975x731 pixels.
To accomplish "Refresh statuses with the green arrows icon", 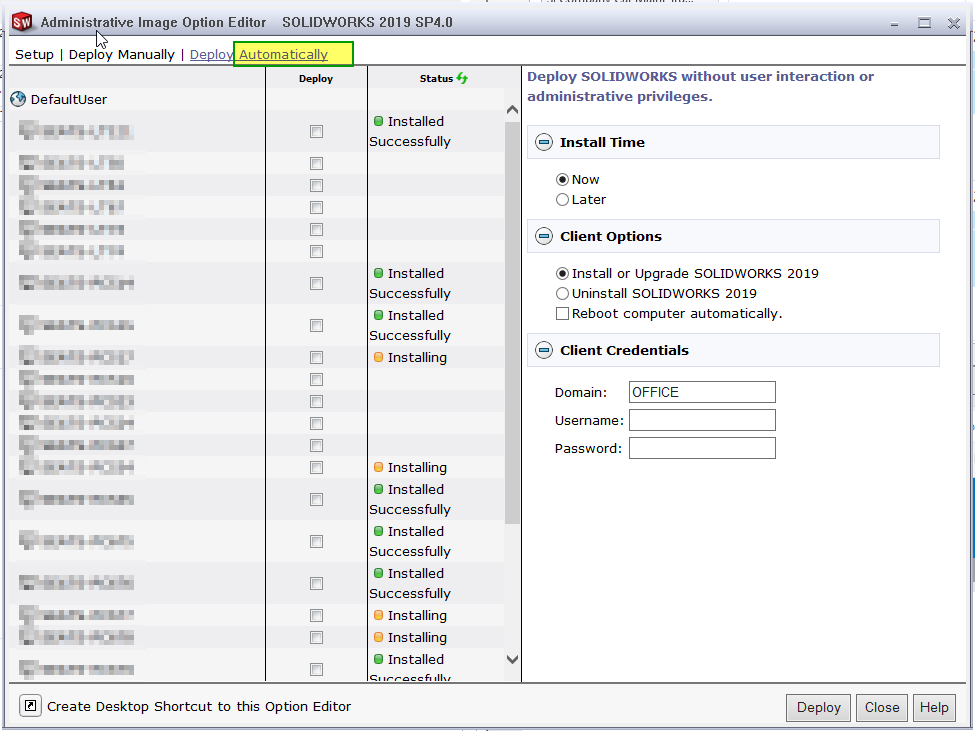I will pos(462,78).
